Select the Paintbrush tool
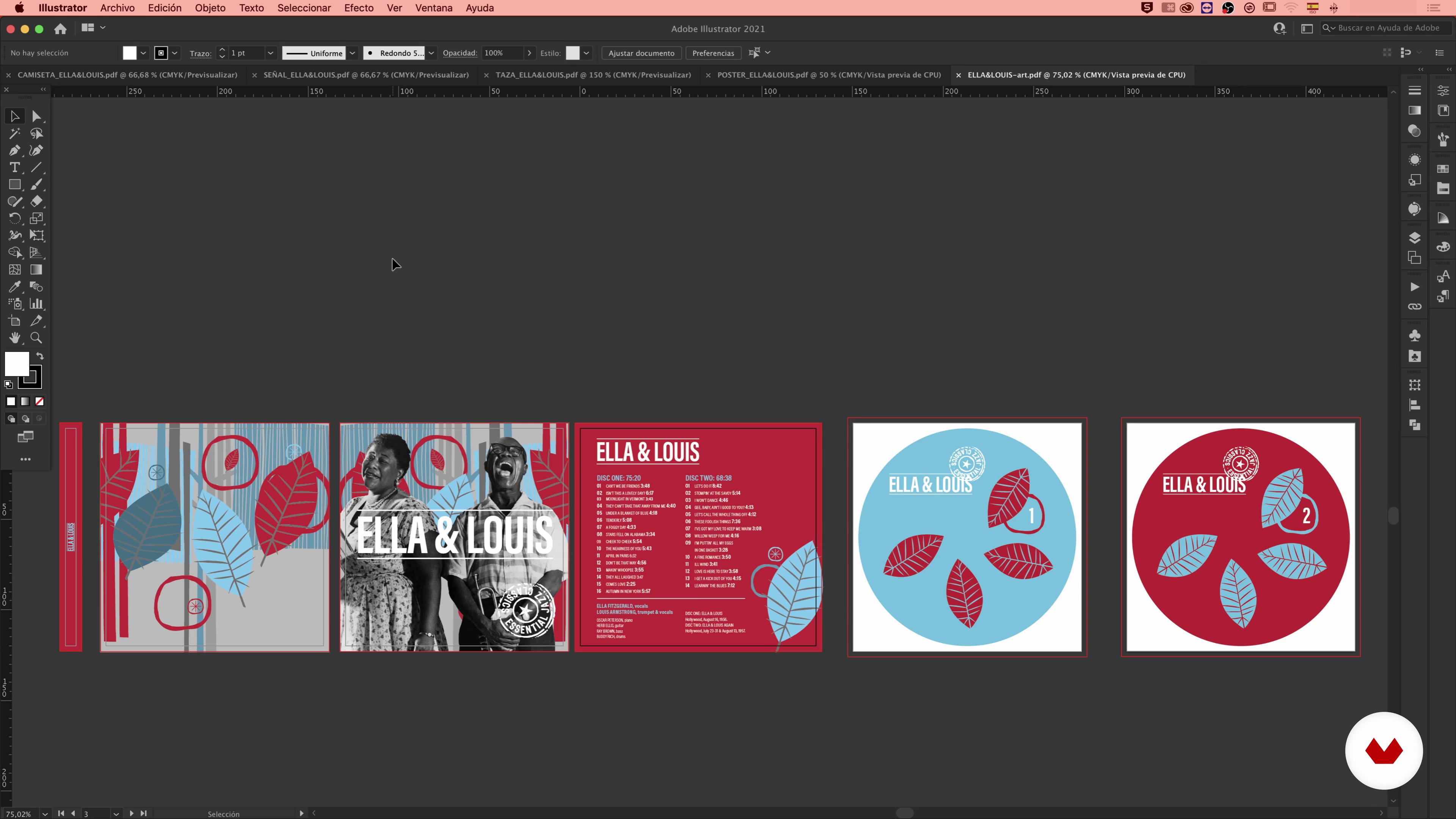 36,184
